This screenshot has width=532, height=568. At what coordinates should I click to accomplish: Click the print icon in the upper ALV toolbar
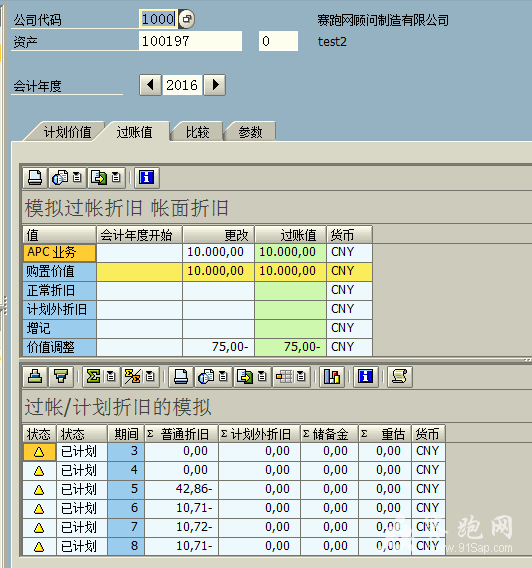35,178
